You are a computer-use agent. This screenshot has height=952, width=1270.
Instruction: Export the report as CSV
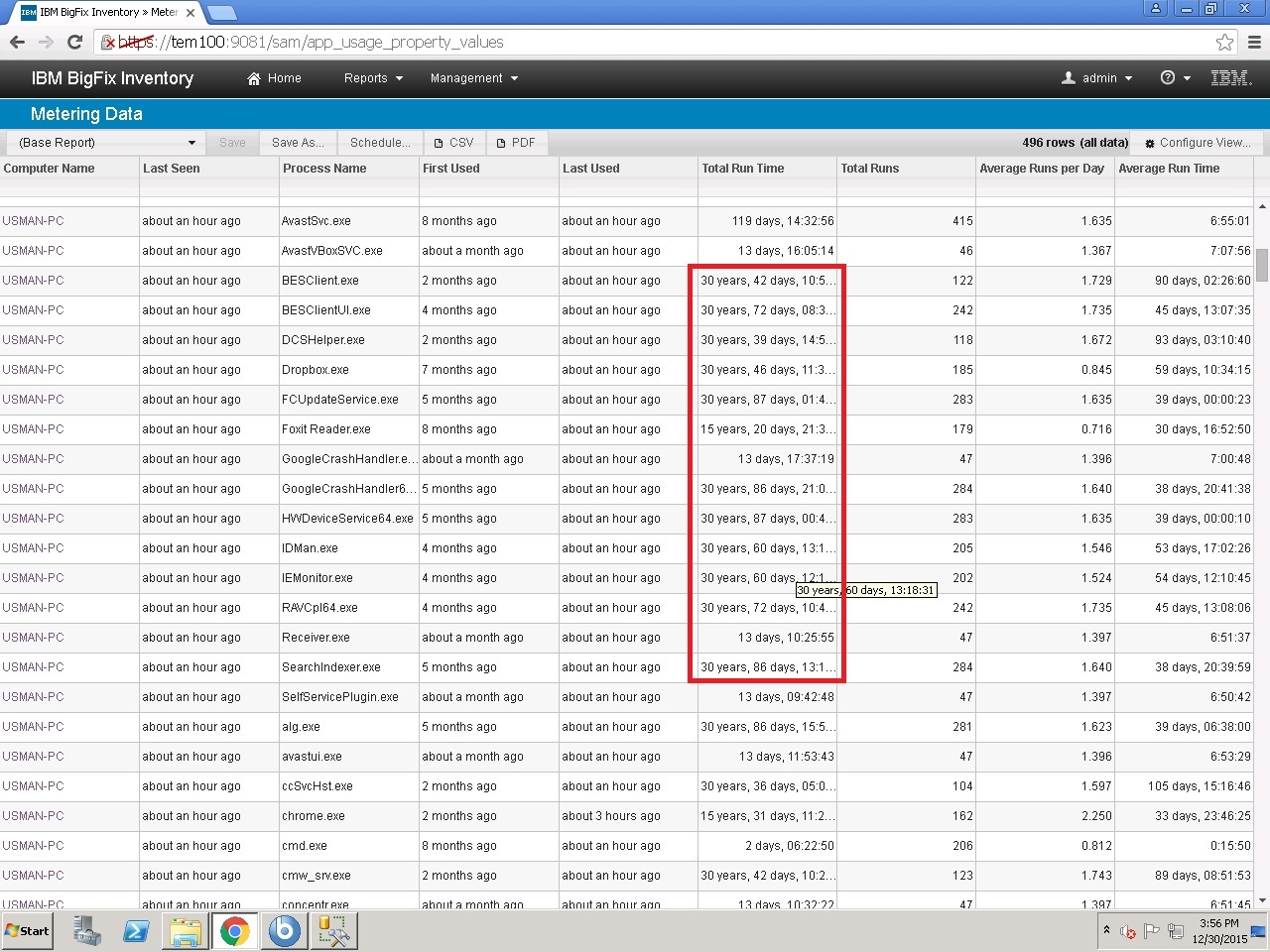click(x=453, y=143)
